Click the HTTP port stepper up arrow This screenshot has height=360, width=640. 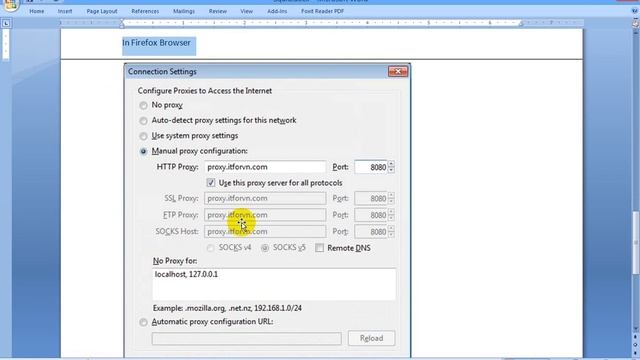coord(391,164)
